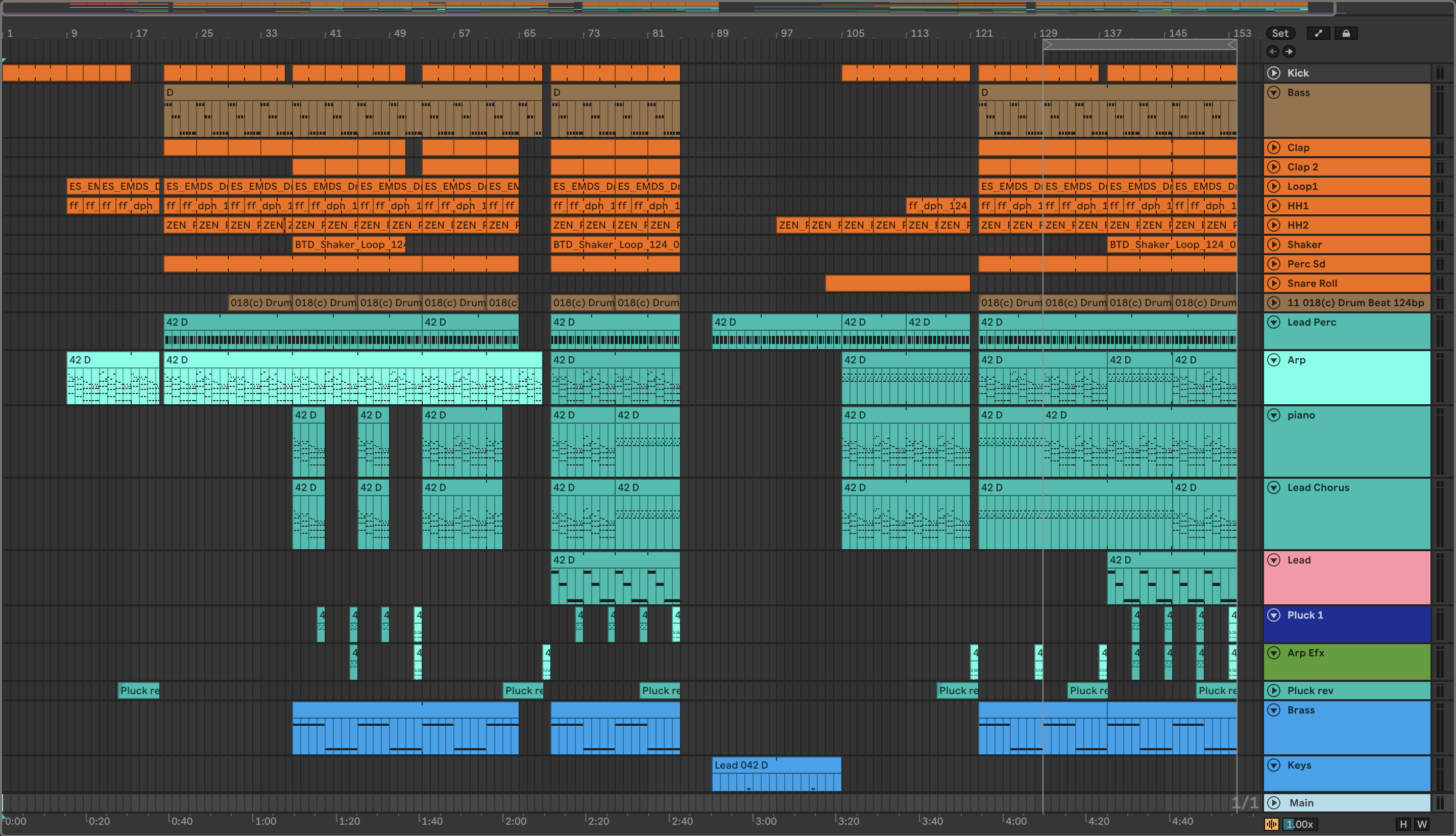This screenshot has width=1456, height=836.
Task: Jump to previous locator arrow
Action: coord(1273,52)
